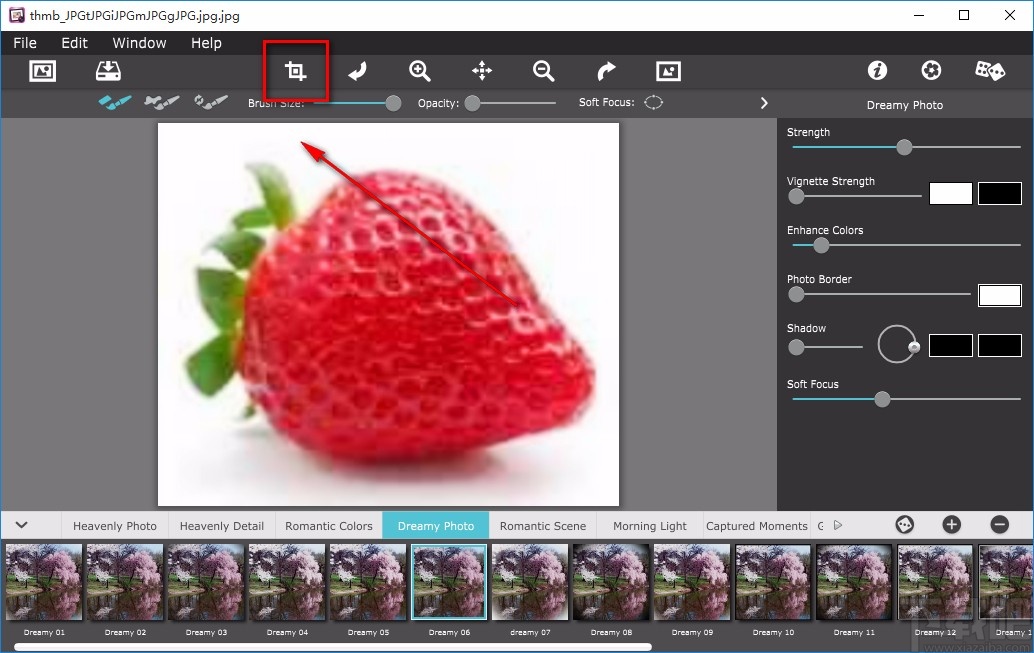Image resolution: width=1034 pixels, height=653 pixels.
Task: Expand side panel using the right chevron
Action: [764, 103]
